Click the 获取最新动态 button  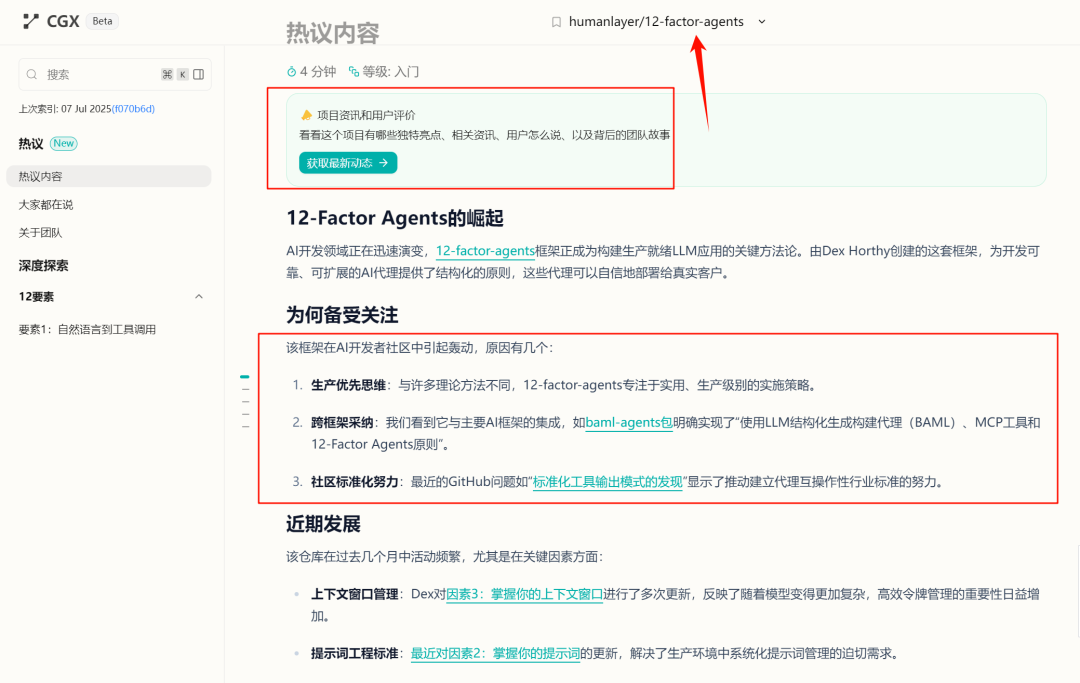coord(348,162)
